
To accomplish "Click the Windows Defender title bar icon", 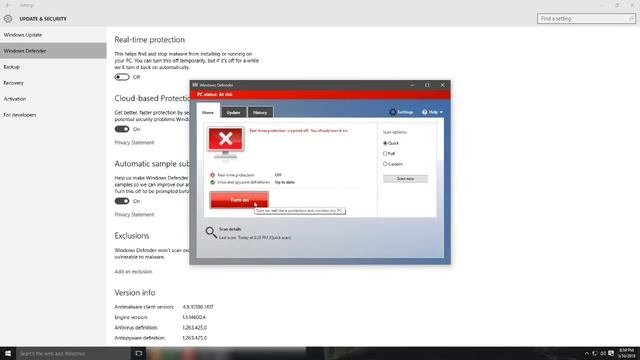I will pyautogui.click(x=195, y=85).
